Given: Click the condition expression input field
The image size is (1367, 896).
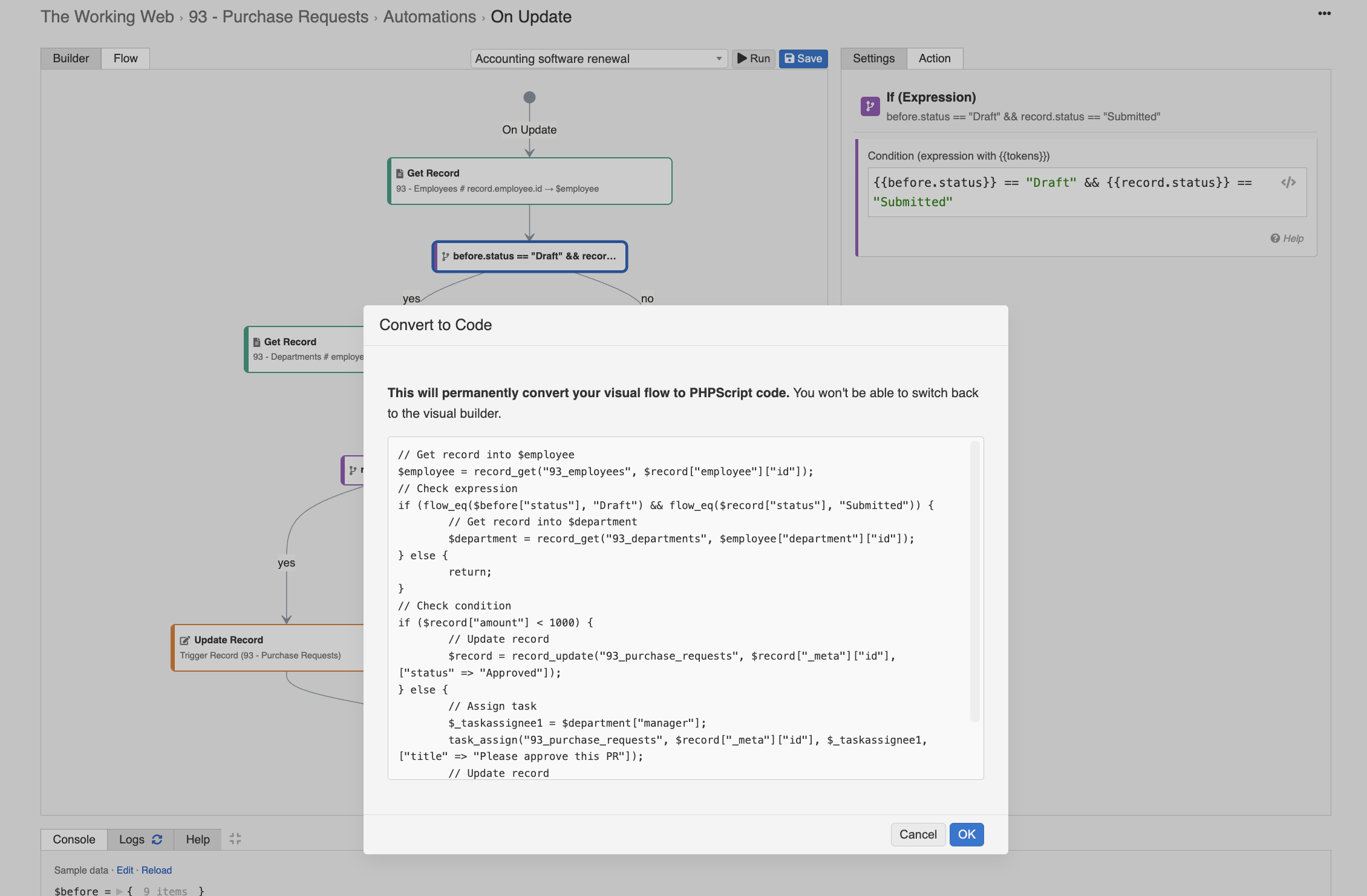Looking at the screenshot, I should [x=1087, y=192].
